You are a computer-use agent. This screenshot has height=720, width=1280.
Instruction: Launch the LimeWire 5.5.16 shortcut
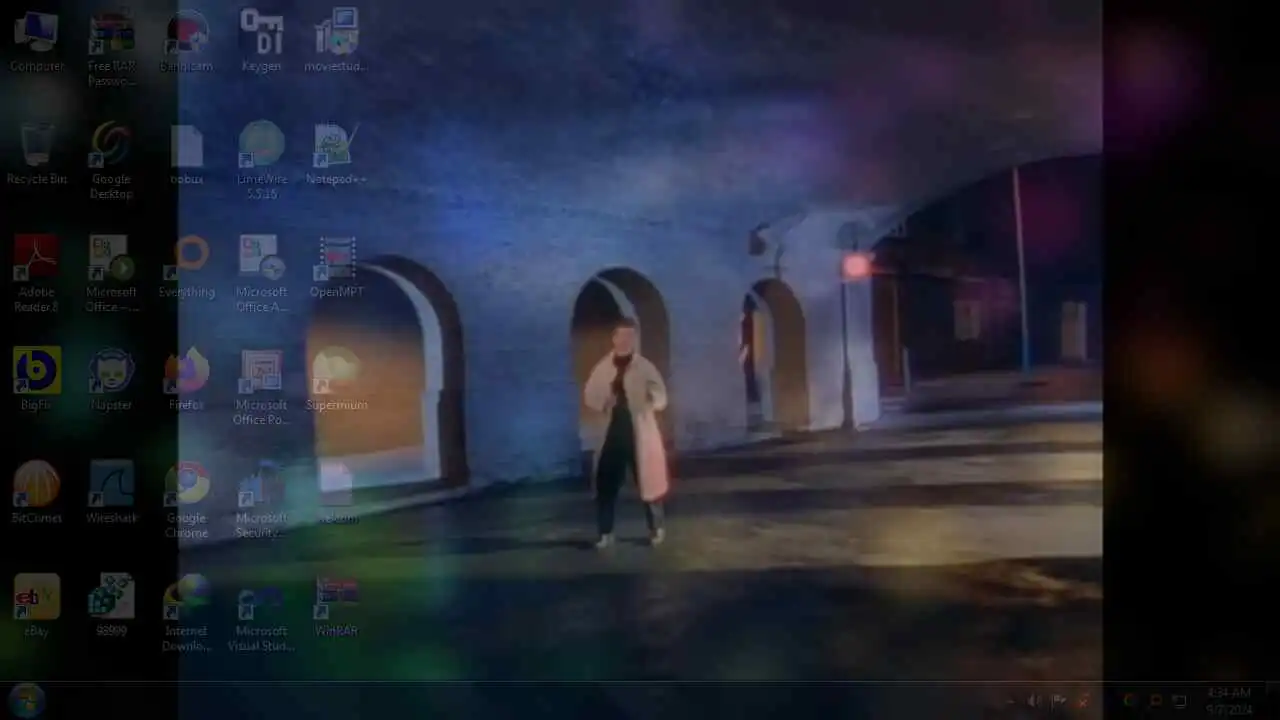point(261,162)
